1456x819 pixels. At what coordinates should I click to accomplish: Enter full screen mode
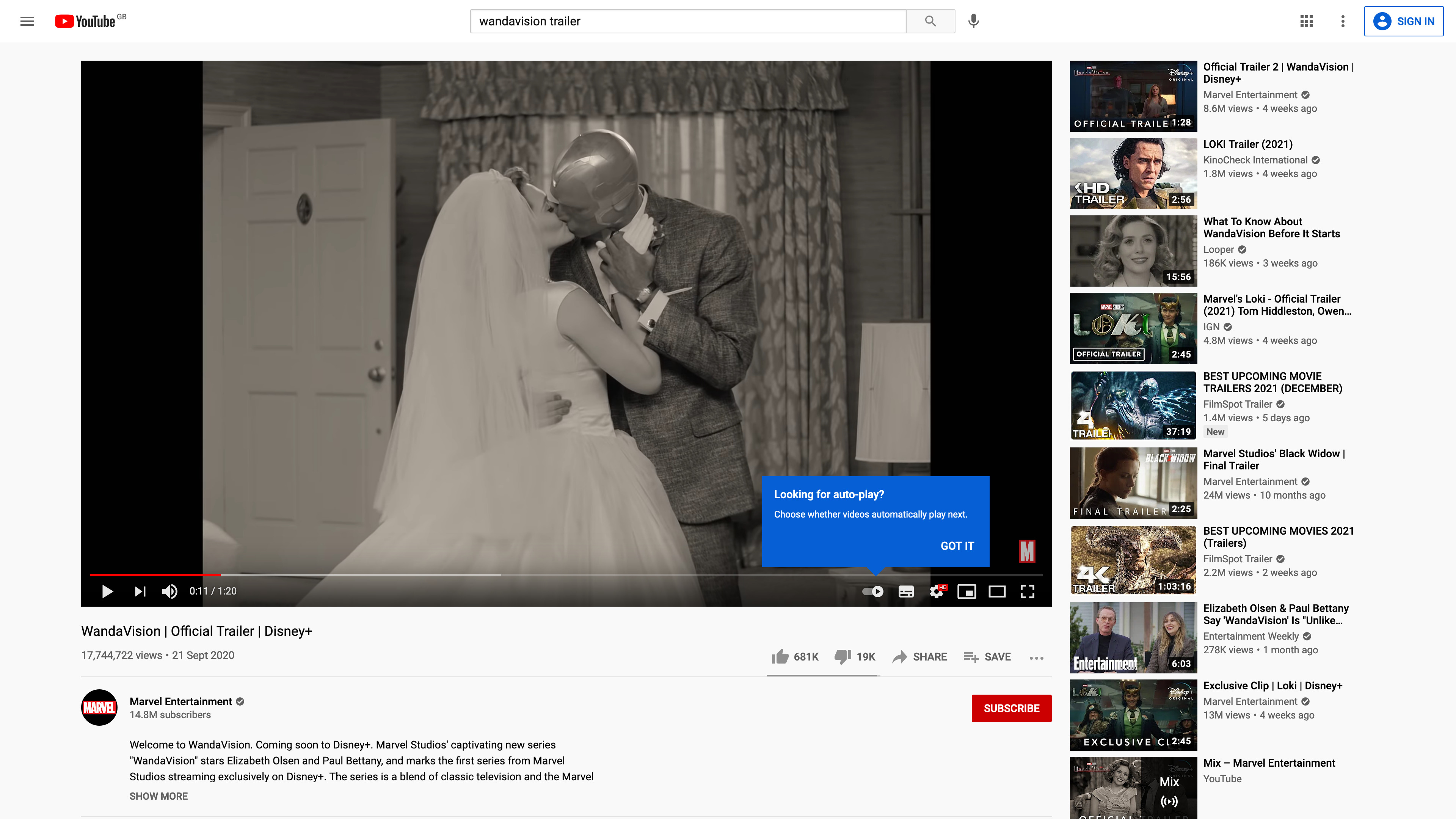(x=1028, y=591)
